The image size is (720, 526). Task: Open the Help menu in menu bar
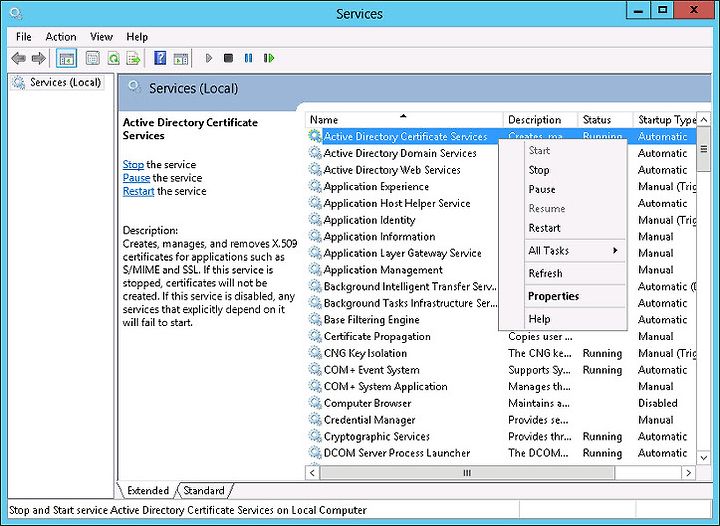tap(137, 37)
